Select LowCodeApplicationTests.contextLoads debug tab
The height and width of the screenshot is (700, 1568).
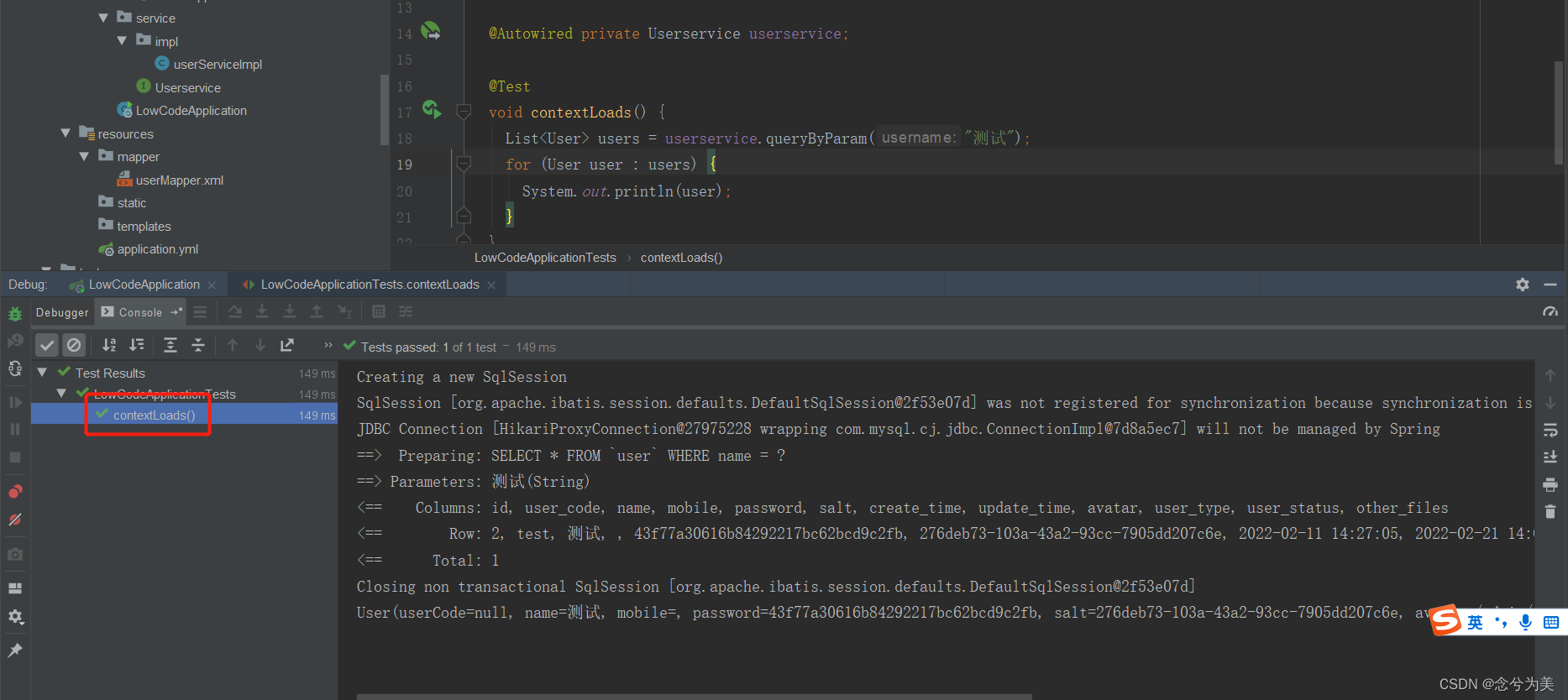pyautogui.click(x=369, y=285)
